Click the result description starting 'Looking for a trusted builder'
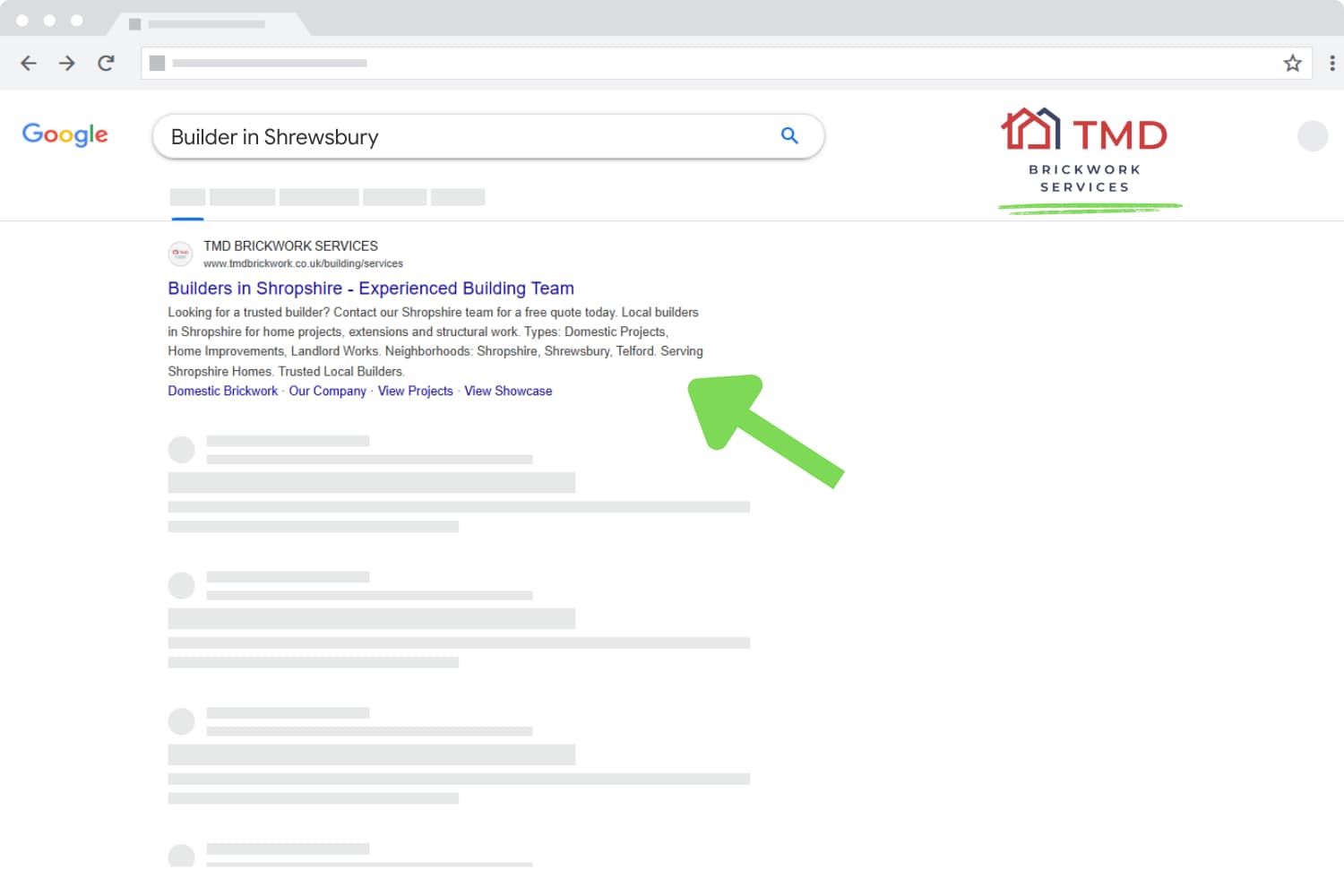 [435, 341]
